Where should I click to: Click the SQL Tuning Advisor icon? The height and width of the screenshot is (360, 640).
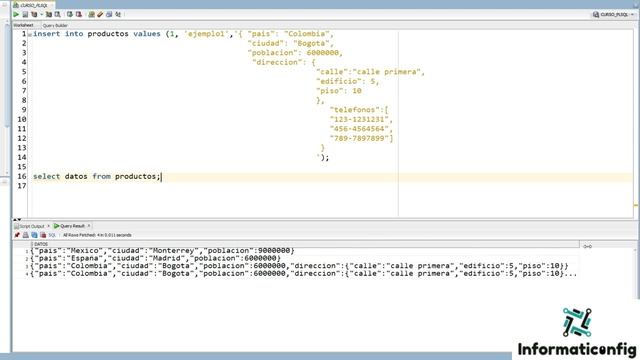point(58,14)
